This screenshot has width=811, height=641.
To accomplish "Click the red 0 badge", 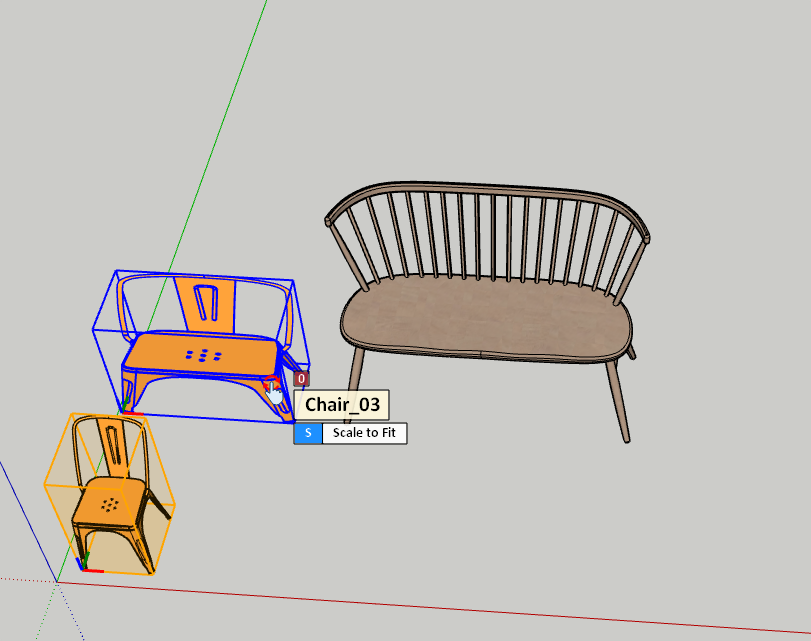I will point(301,379).
